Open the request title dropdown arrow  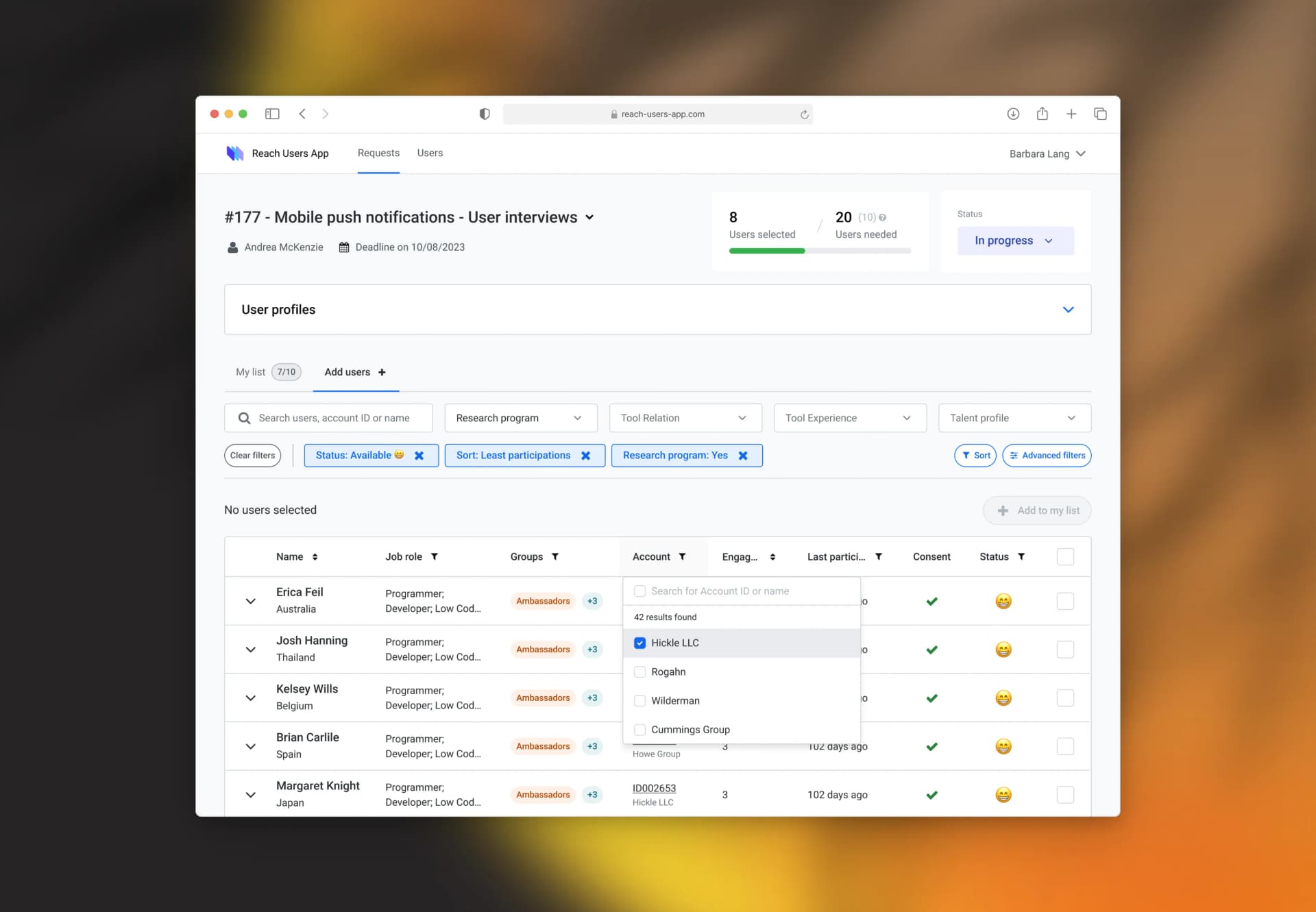tap(589, 218)
